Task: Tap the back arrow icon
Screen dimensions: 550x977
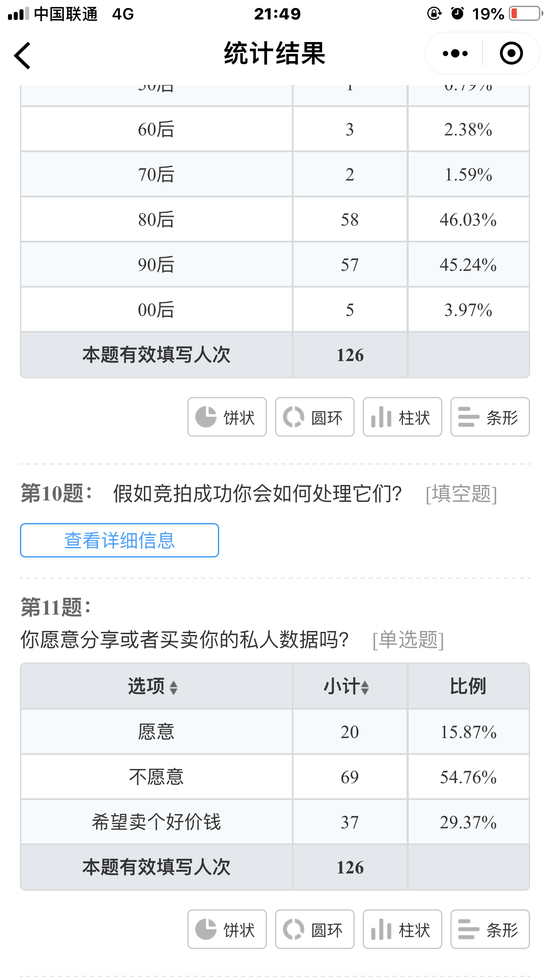Action: [x=22, y=55]
